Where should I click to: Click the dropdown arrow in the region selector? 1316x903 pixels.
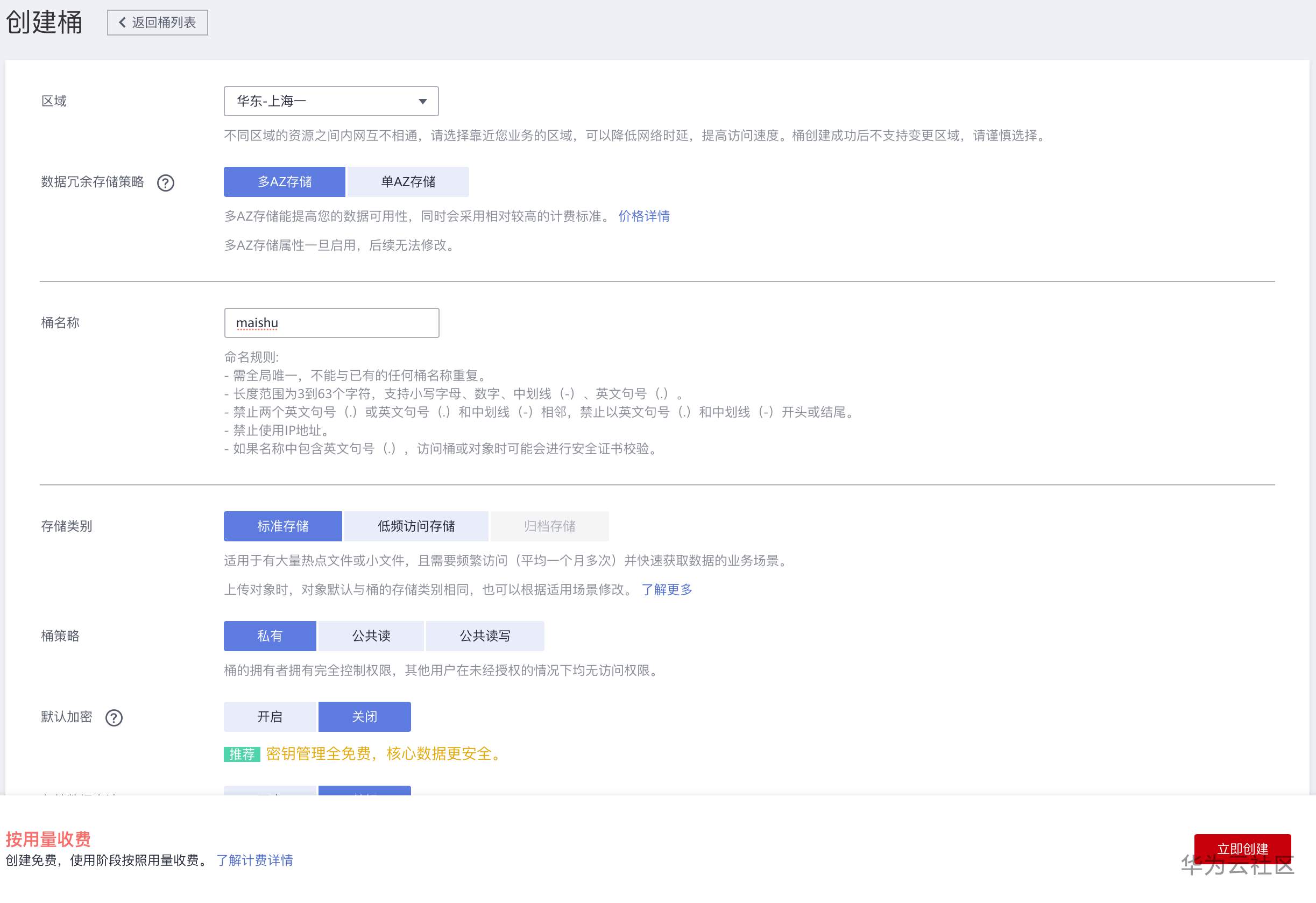(x=422, y=100)
